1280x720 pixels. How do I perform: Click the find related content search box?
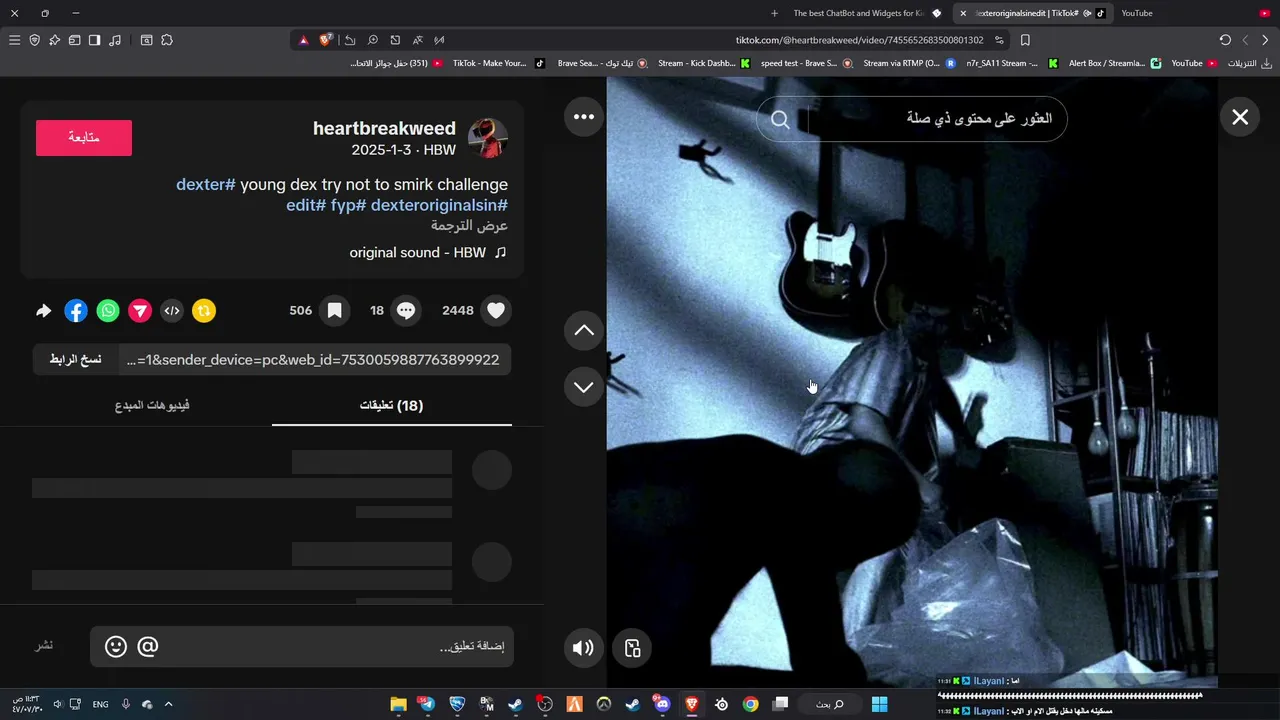912,119
